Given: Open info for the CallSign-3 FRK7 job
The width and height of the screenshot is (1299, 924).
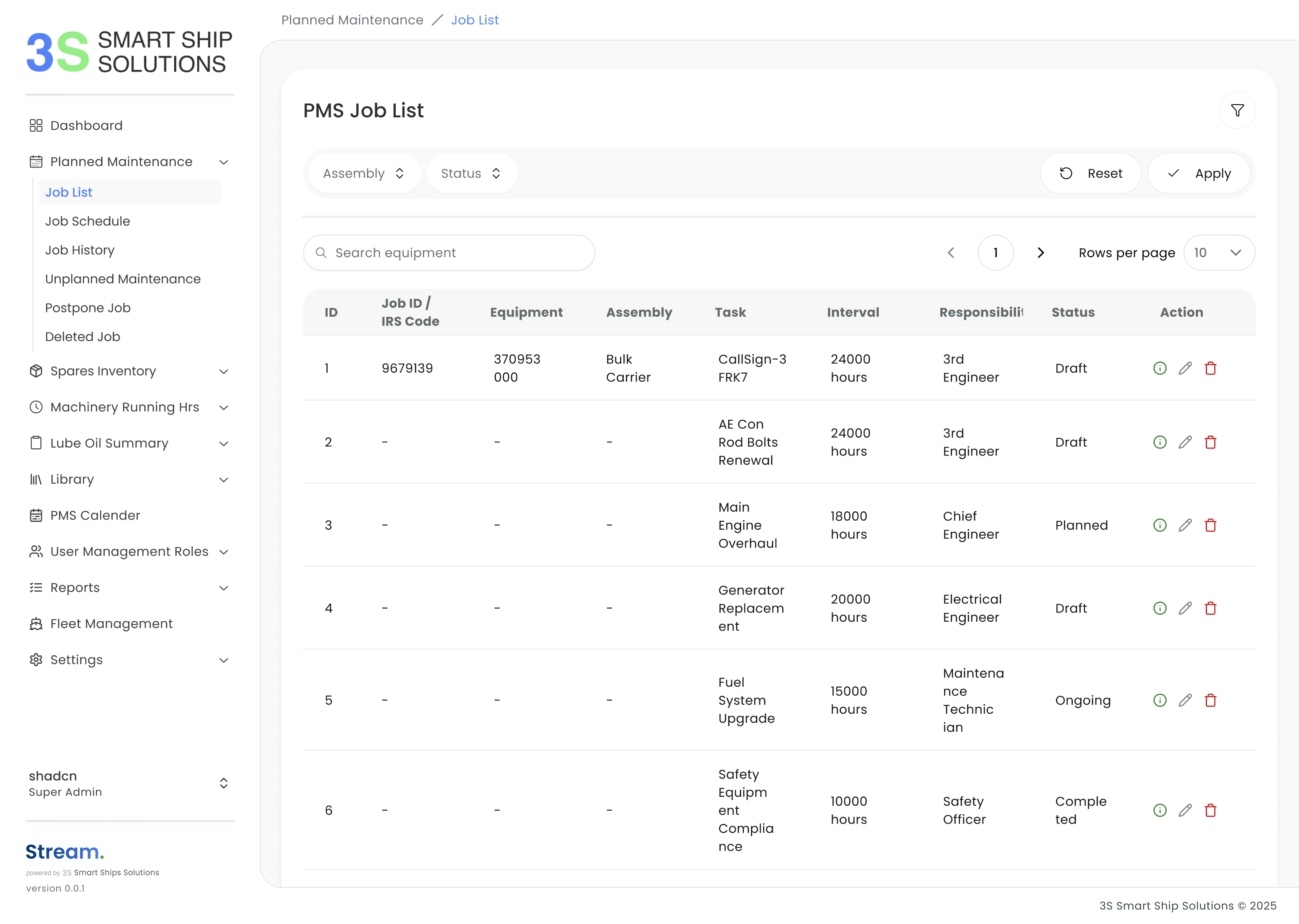Looking at the screenshot, I should click(1160, 368).
